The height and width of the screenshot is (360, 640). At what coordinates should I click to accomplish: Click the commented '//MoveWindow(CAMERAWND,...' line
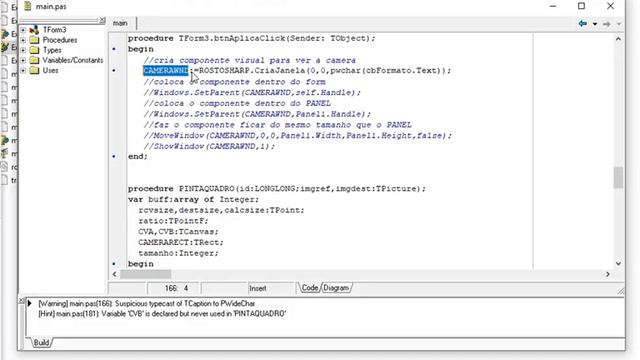298,135
